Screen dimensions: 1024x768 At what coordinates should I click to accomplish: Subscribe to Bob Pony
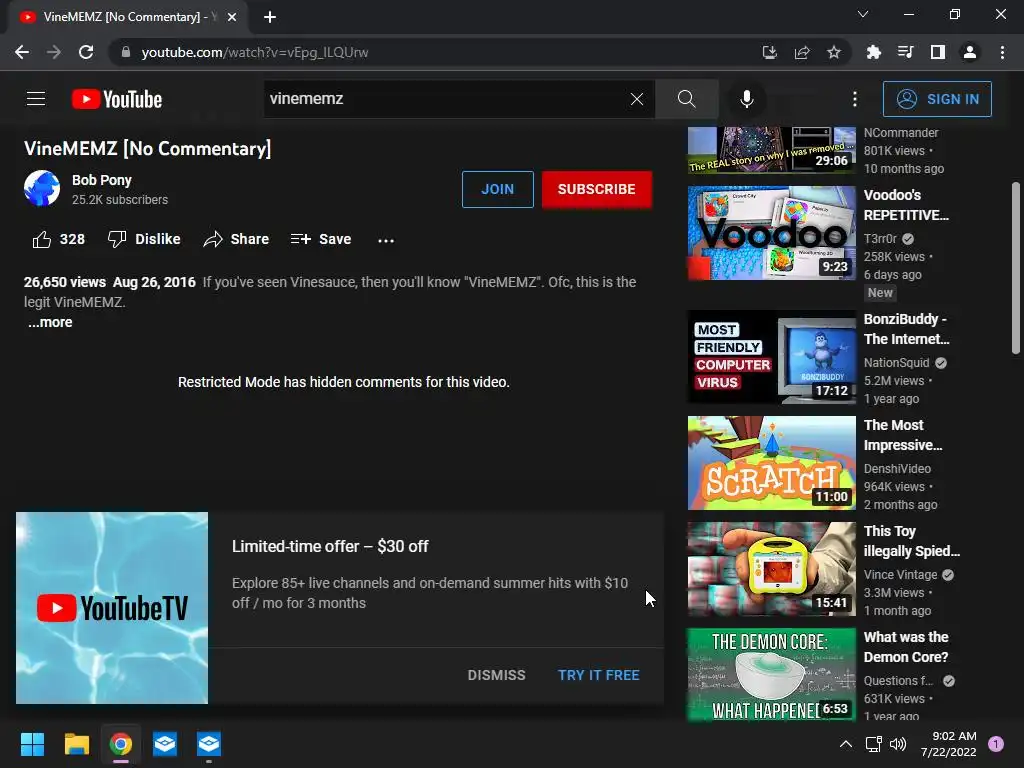[x=596, y=189]
